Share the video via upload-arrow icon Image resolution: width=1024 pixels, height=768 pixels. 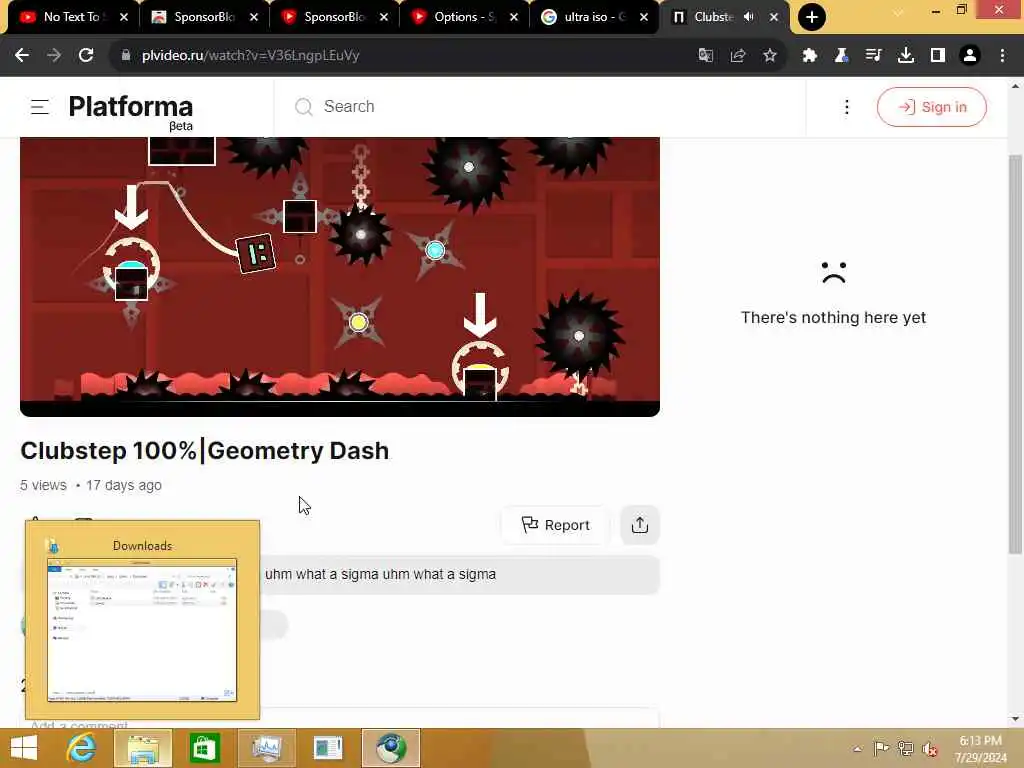[639, 525]
